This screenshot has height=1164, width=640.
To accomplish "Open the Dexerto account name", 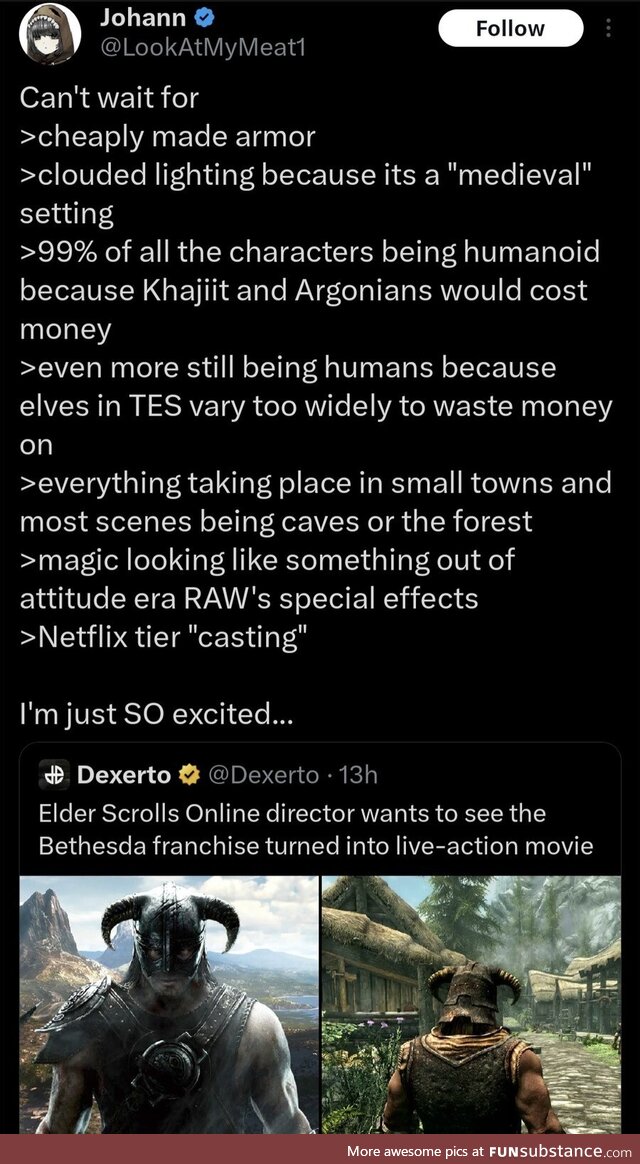I will [123, 775].
